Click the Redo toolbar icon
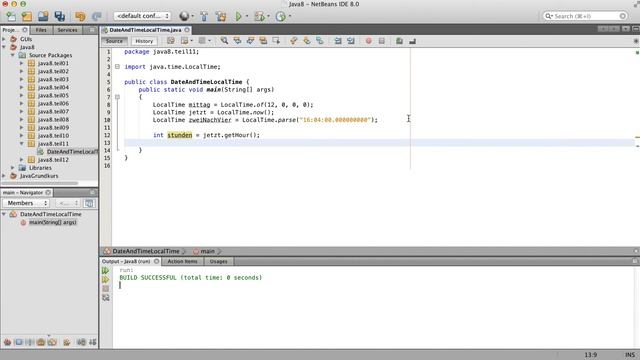This screenshot has width=640, height=360. 97,16
